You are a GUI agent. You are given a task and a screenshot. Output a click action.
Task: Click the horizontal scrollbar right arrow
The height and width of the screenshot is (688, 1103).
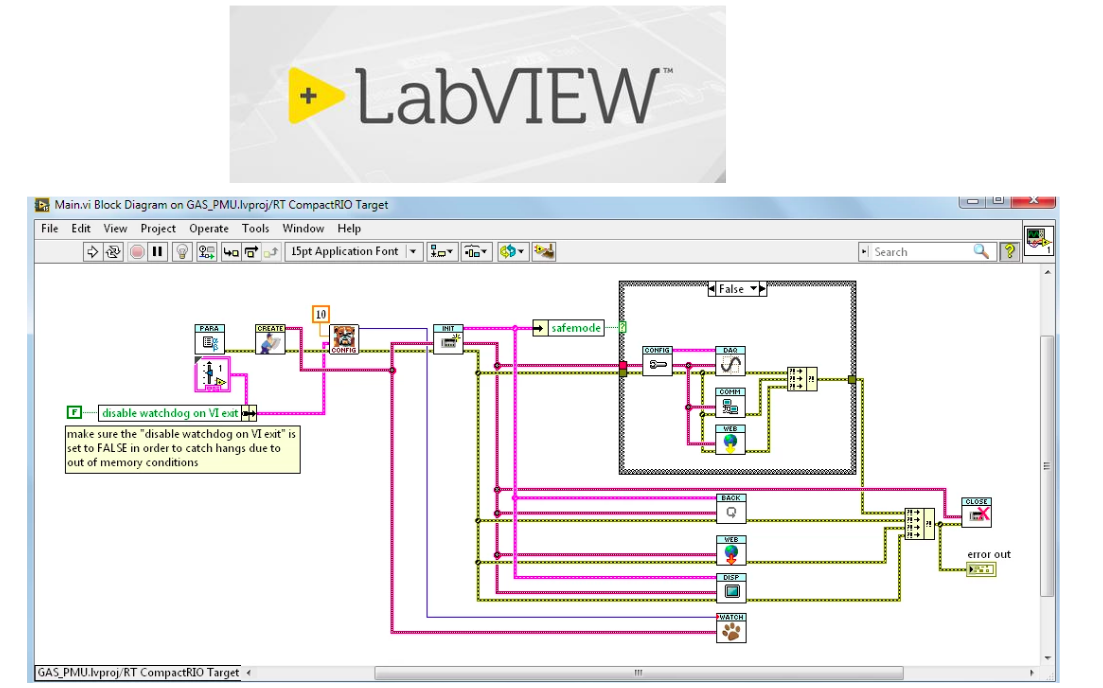tap(1032, 673)
